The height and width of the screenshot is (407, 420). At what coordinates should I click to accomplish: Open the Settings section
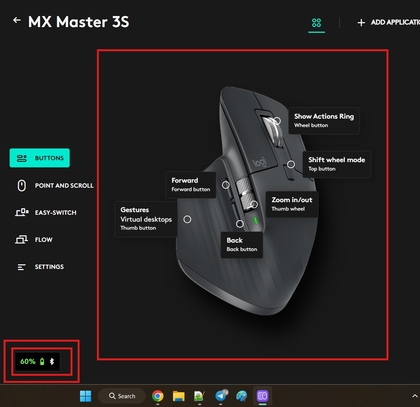[x=40, y=267]
